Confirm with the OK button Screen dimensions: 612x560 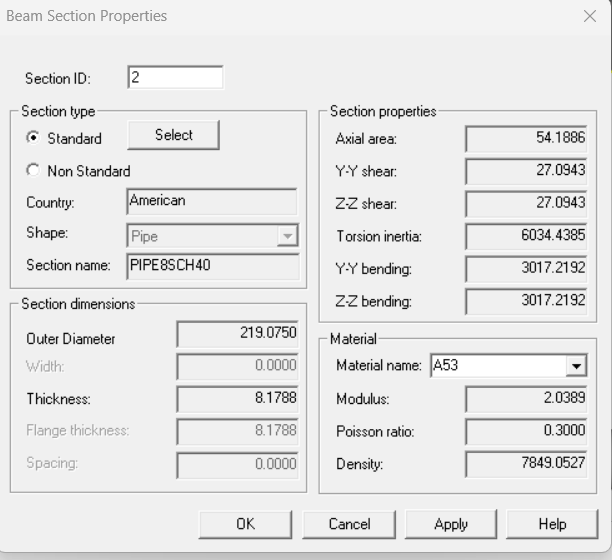tap(245, 524)
